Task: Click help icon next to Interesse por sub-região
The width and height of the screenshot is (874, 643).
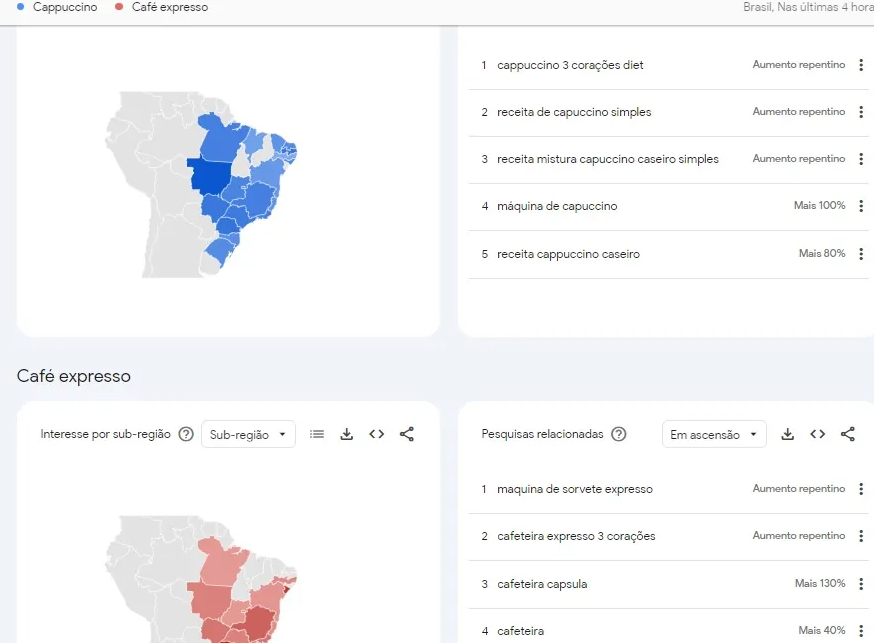Action: coord(186,434)
